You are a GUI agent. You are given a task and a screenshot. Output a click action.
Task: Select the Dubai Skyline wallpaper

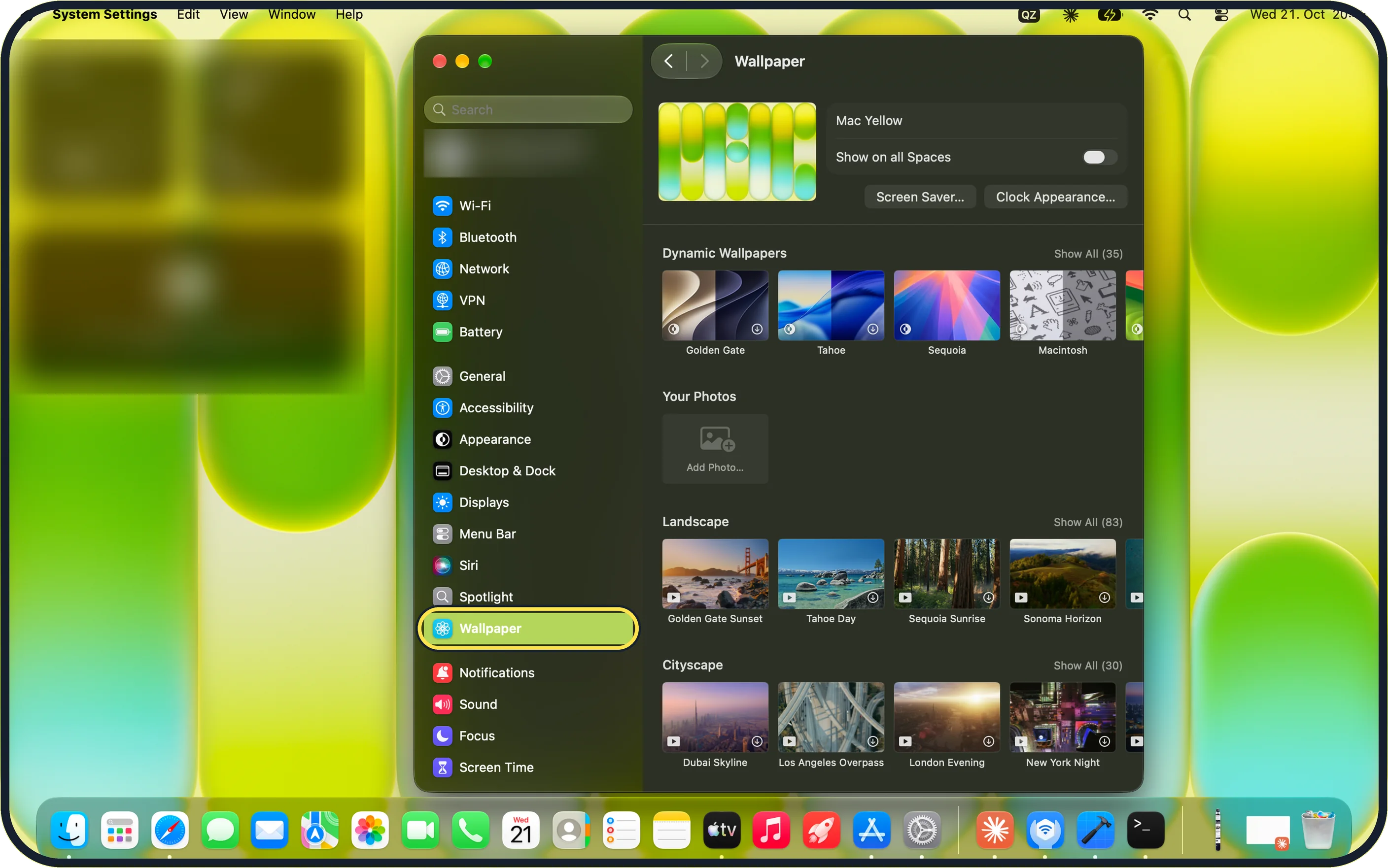click(715, 718)
